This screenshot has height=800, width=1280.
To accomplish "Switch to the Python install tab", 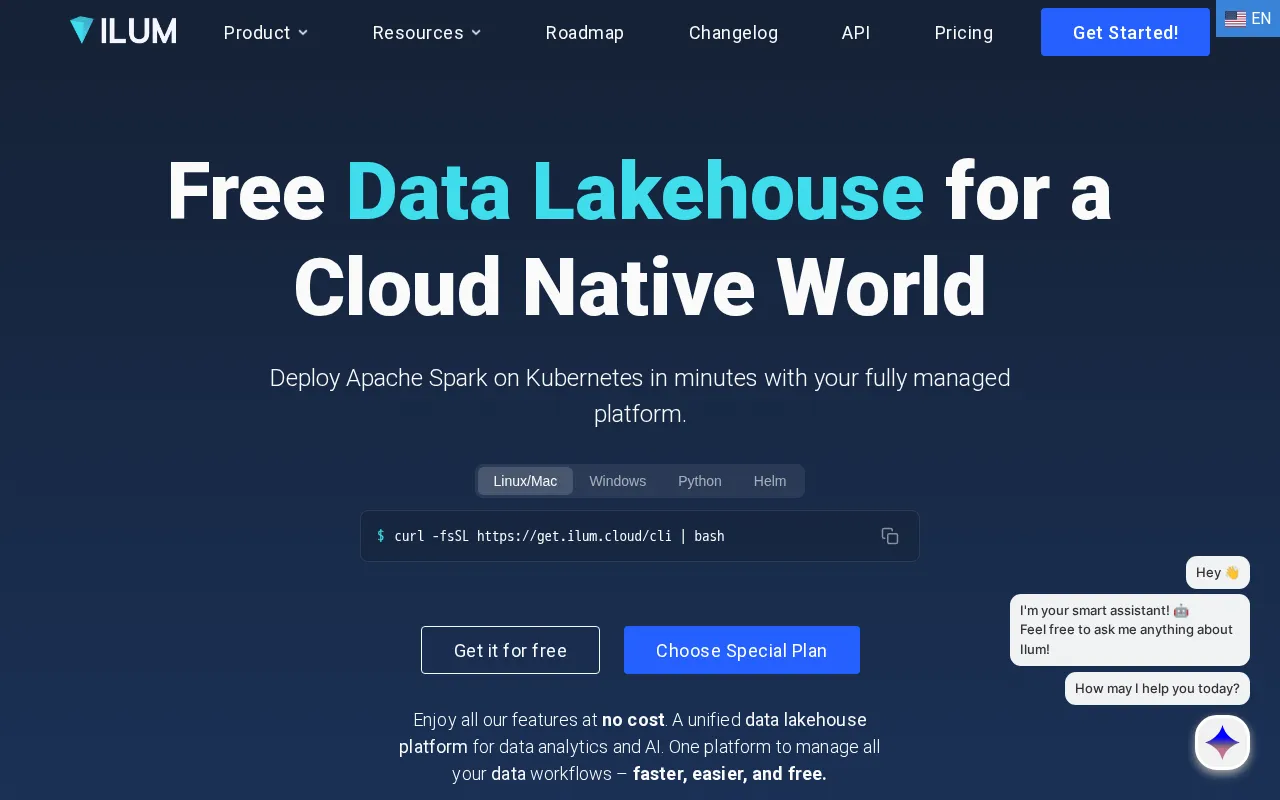I will click(x=700, y=481).
